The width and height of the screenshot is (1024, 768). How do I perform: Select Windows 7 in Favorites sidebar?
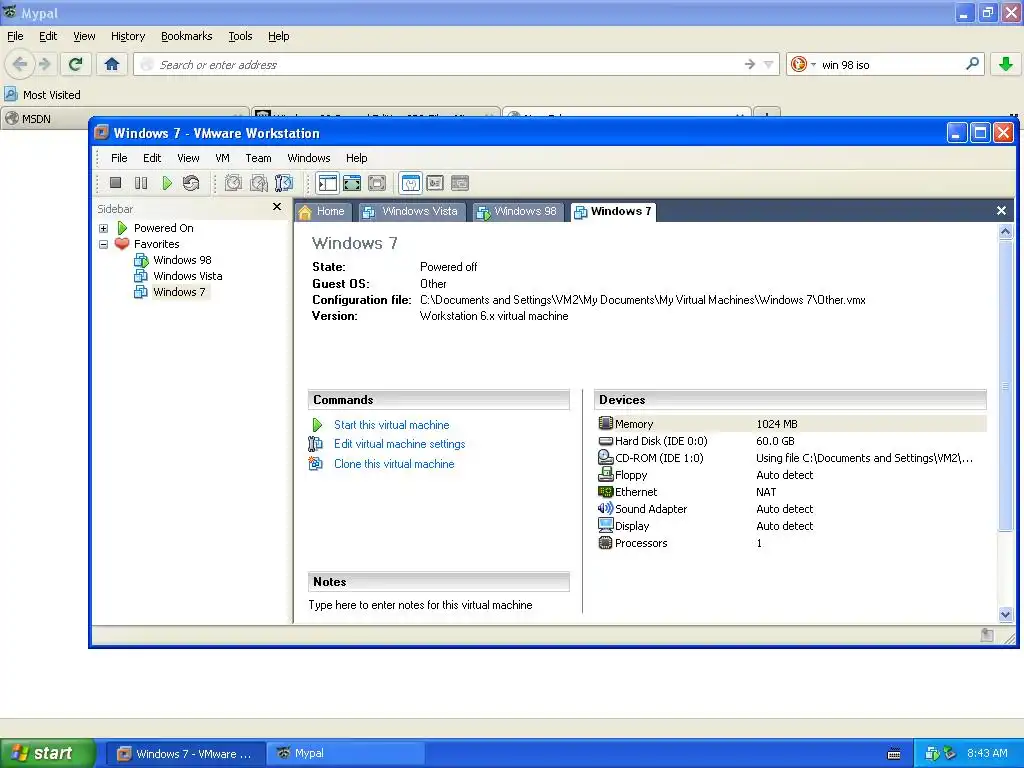(179, 292)
